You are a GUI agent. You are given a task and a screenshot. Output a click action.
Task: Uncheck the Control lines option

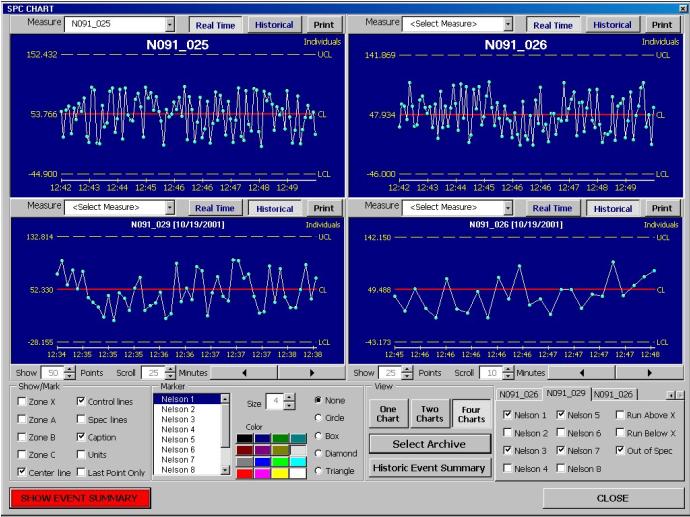(x=81, y=401)
